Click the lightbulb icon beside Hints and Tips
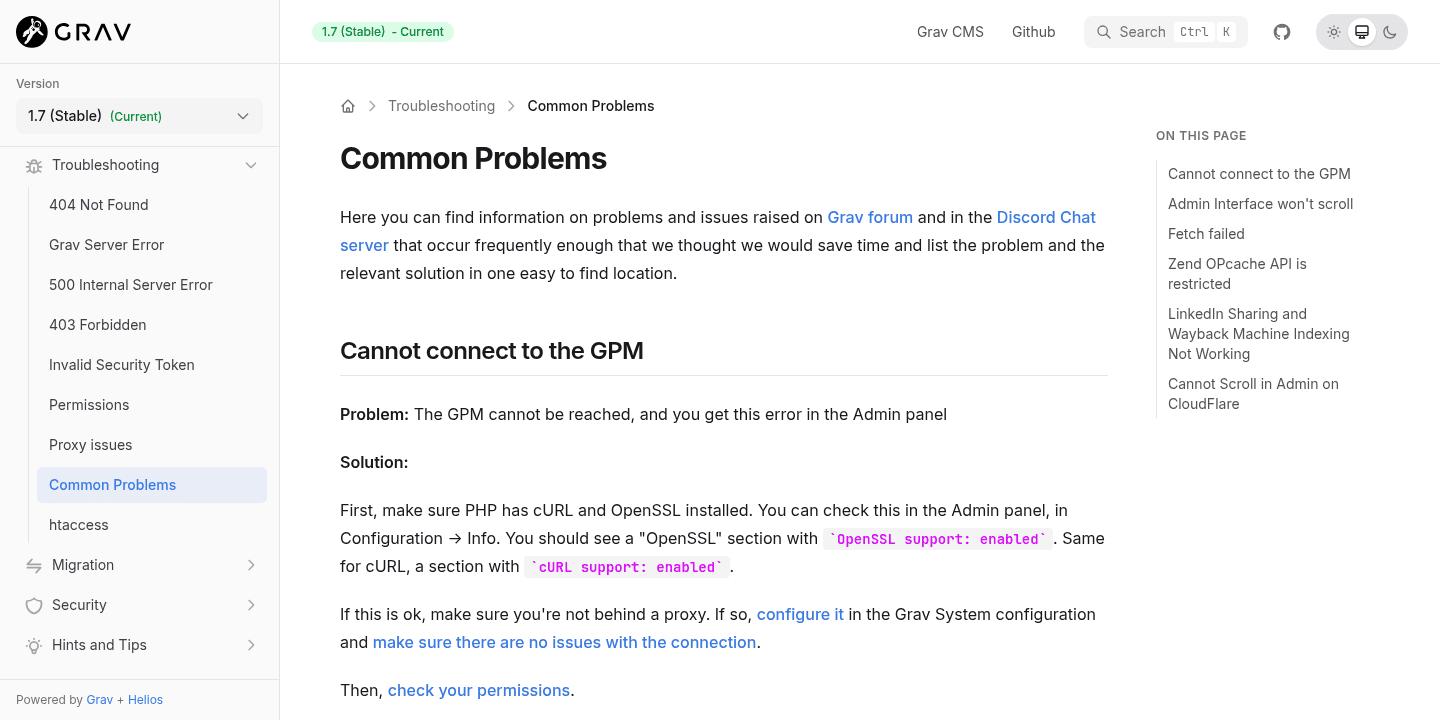The image size is (1440, 720). tap(32, 645)
